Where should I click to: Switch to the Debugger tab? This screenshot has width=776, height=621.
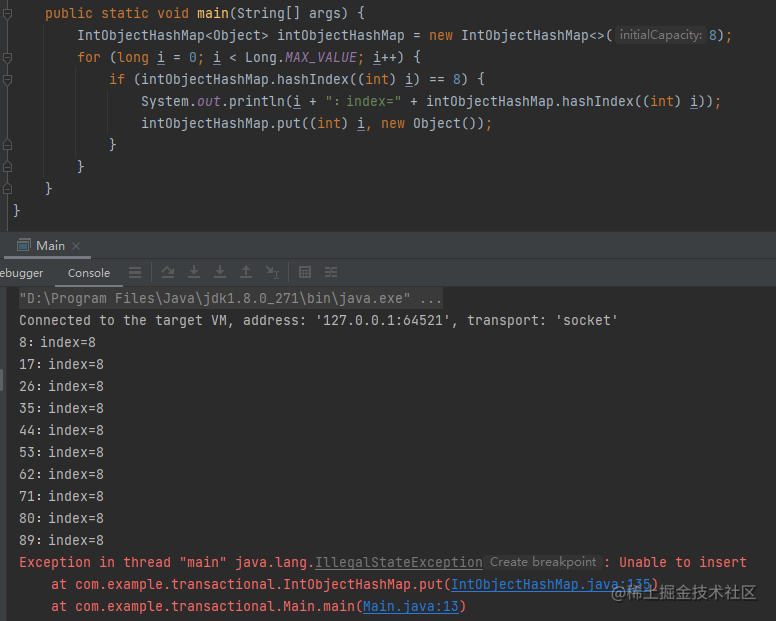[x=21, y=273]
